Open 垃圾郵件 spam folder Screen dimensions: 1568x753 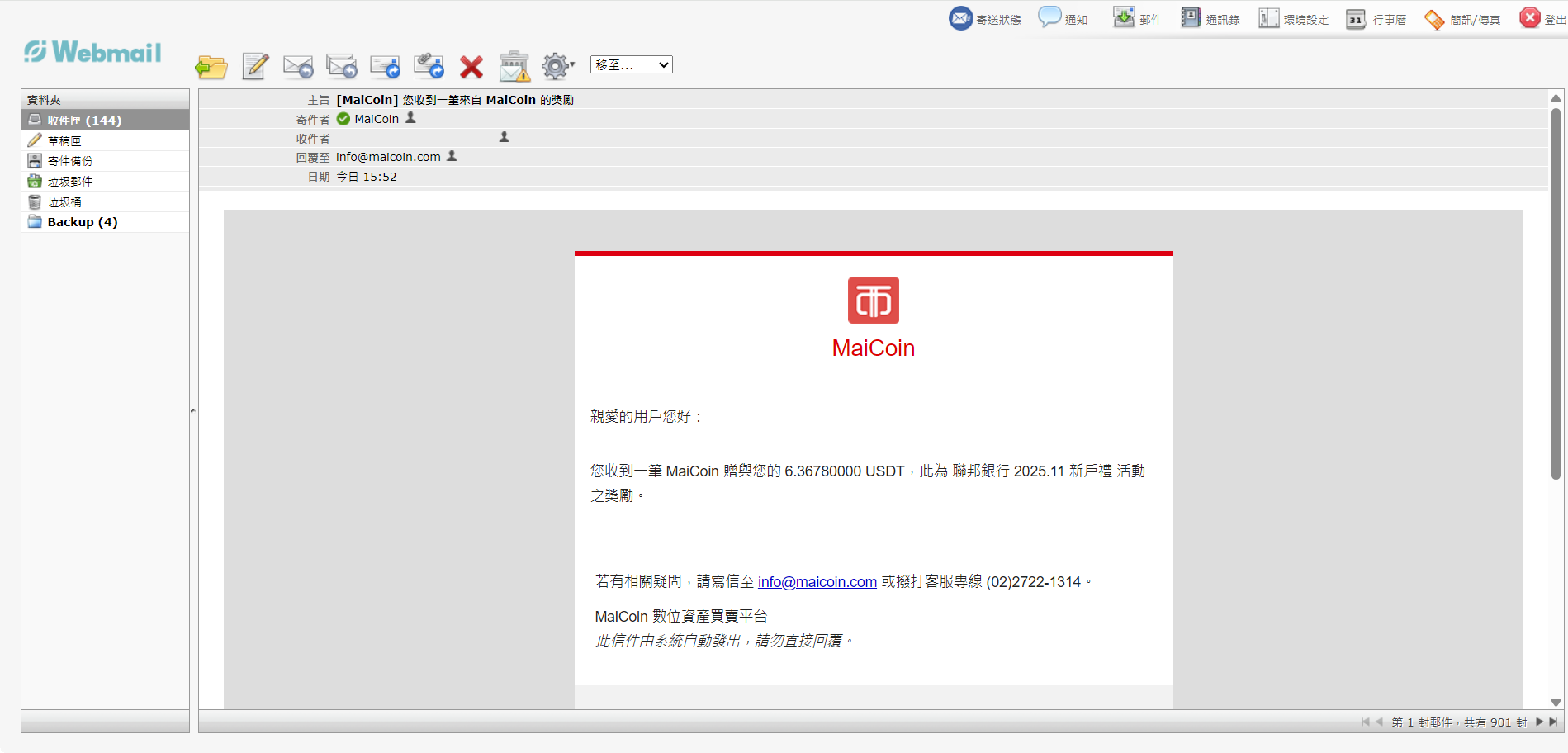click(105, 182)
